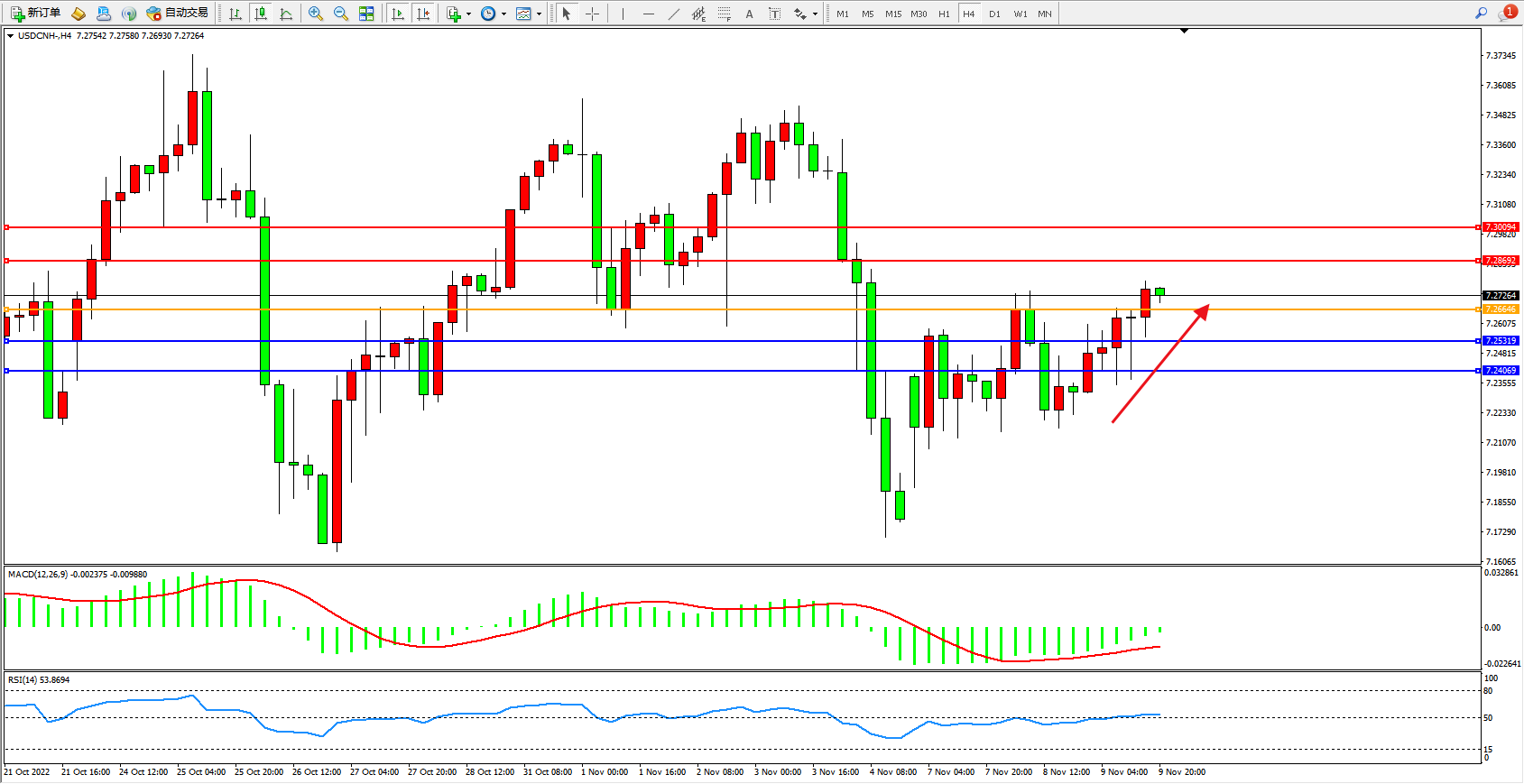Switch to the M15 timeframe

pos(893,14)
